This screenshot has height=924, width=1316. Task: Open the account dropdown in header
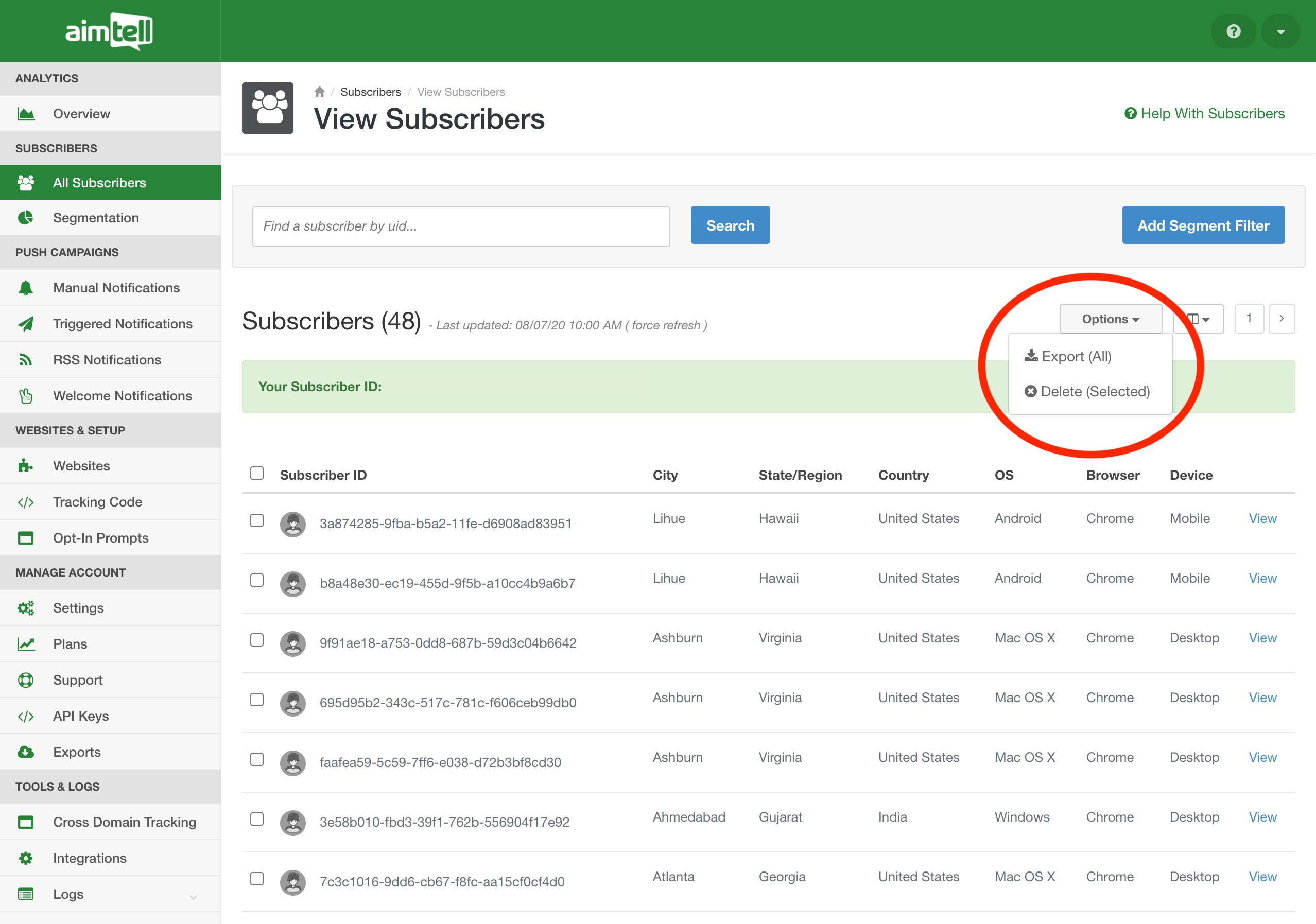1280,31
